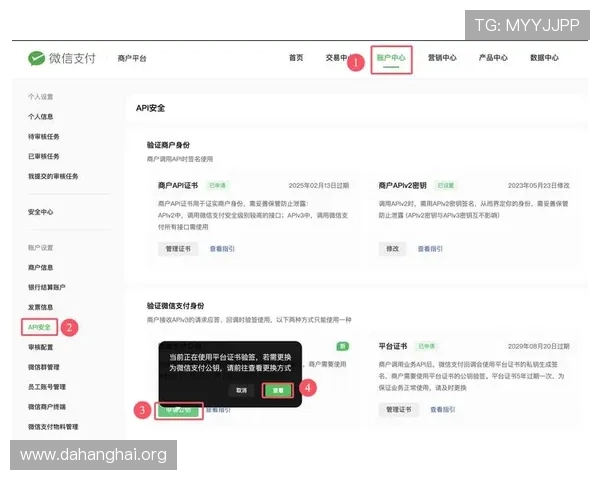The width and height of the screenshot is (600, 480).
Task: Open 安全中心 in the sidebar
Action: pyautogui.click(x=41, y=212)
